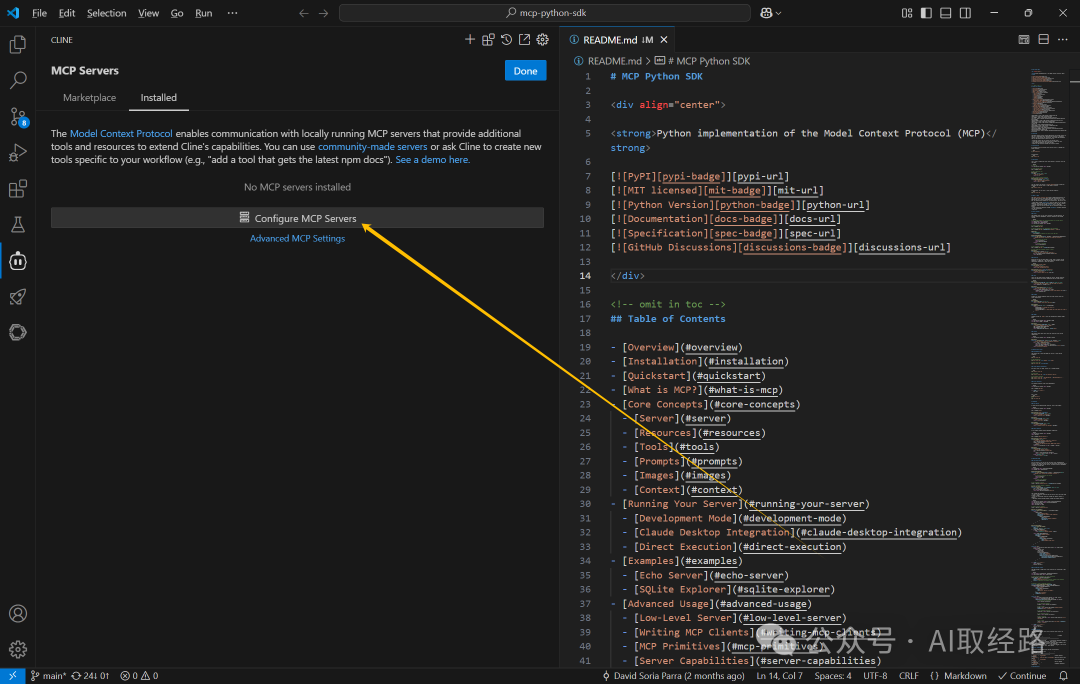The height and width of the screenshot is (684, 1080).
Task: Toggle bottom panel layout icon
Action: tap(946, 13)
